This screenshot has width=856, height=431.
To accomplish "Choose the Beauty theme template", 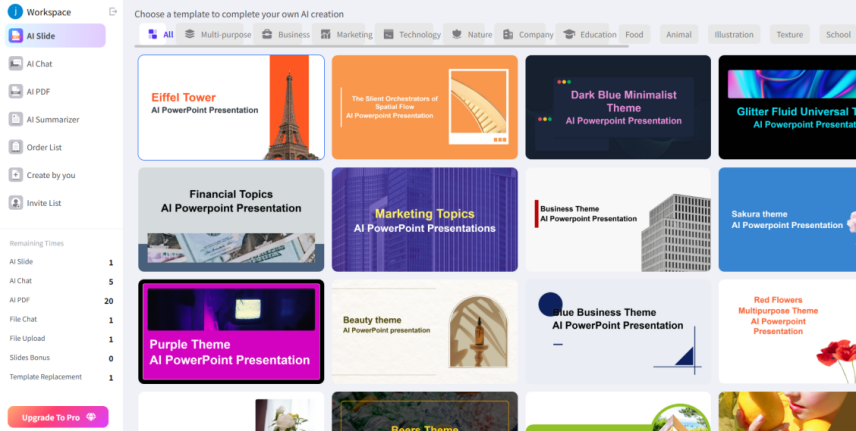I will pyautogui.click(x=425, y=332).
